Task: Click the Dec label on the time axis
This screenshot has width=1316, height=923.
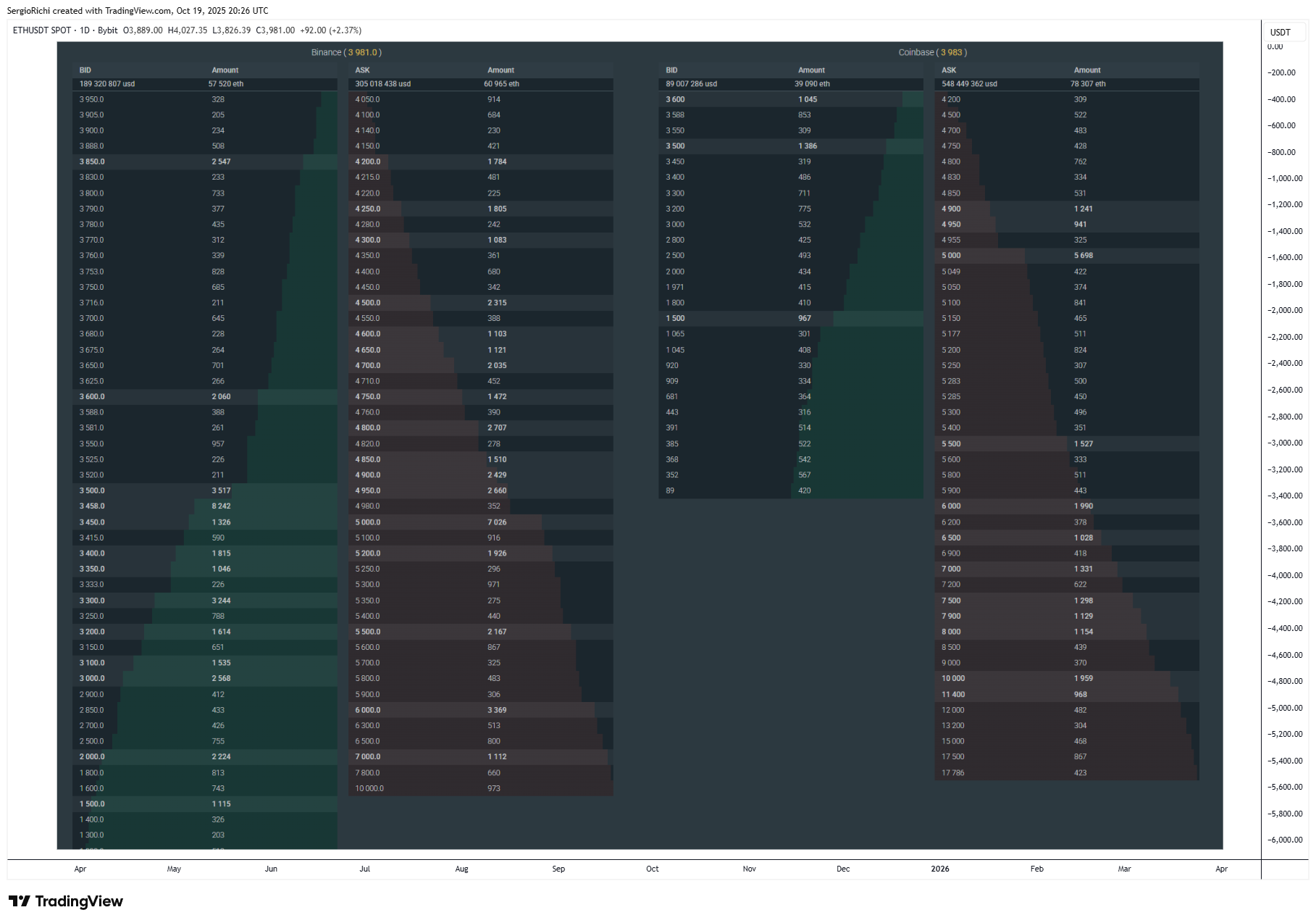Action: pyautogui.click(x=844, y=869)
